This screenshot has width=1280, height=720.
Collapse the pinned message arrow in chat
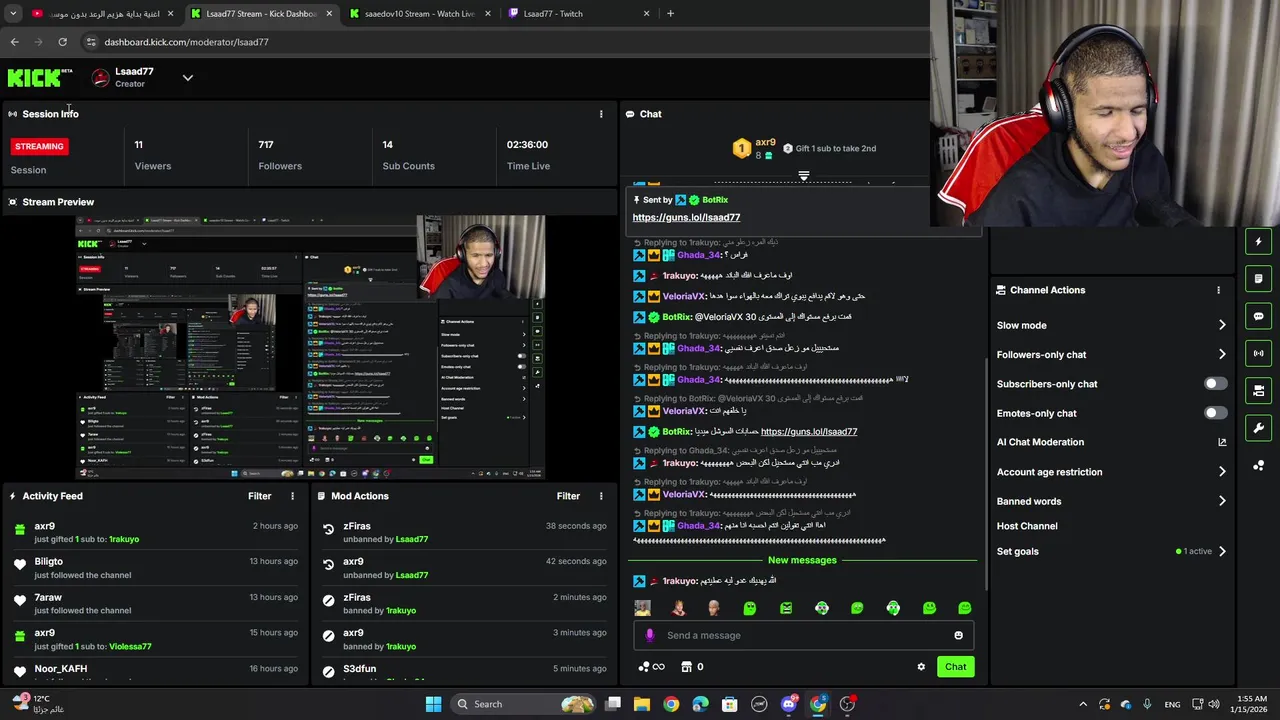(803, 176)
